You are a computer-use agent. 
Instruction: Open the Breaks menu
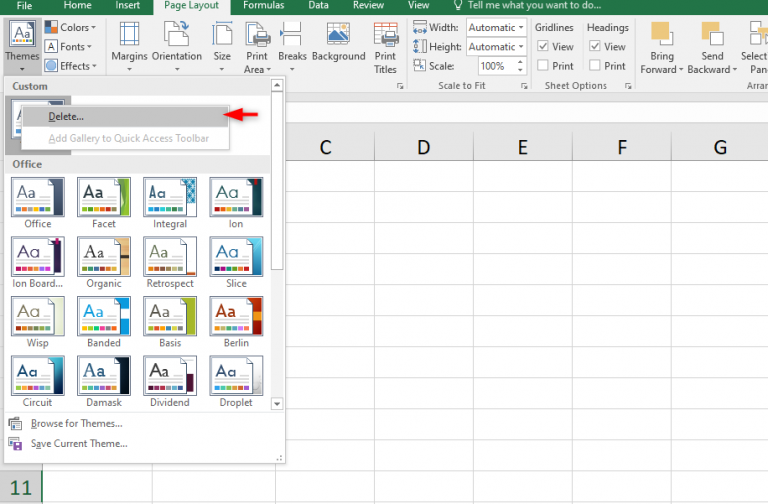[x=292, y=47]
